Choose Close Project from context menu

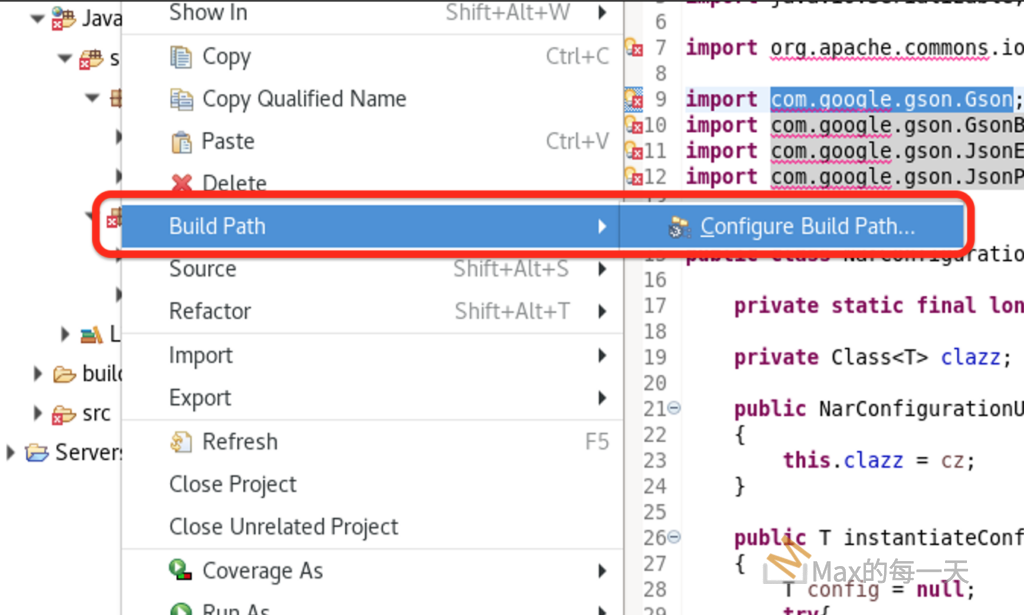tap(233, 484)
